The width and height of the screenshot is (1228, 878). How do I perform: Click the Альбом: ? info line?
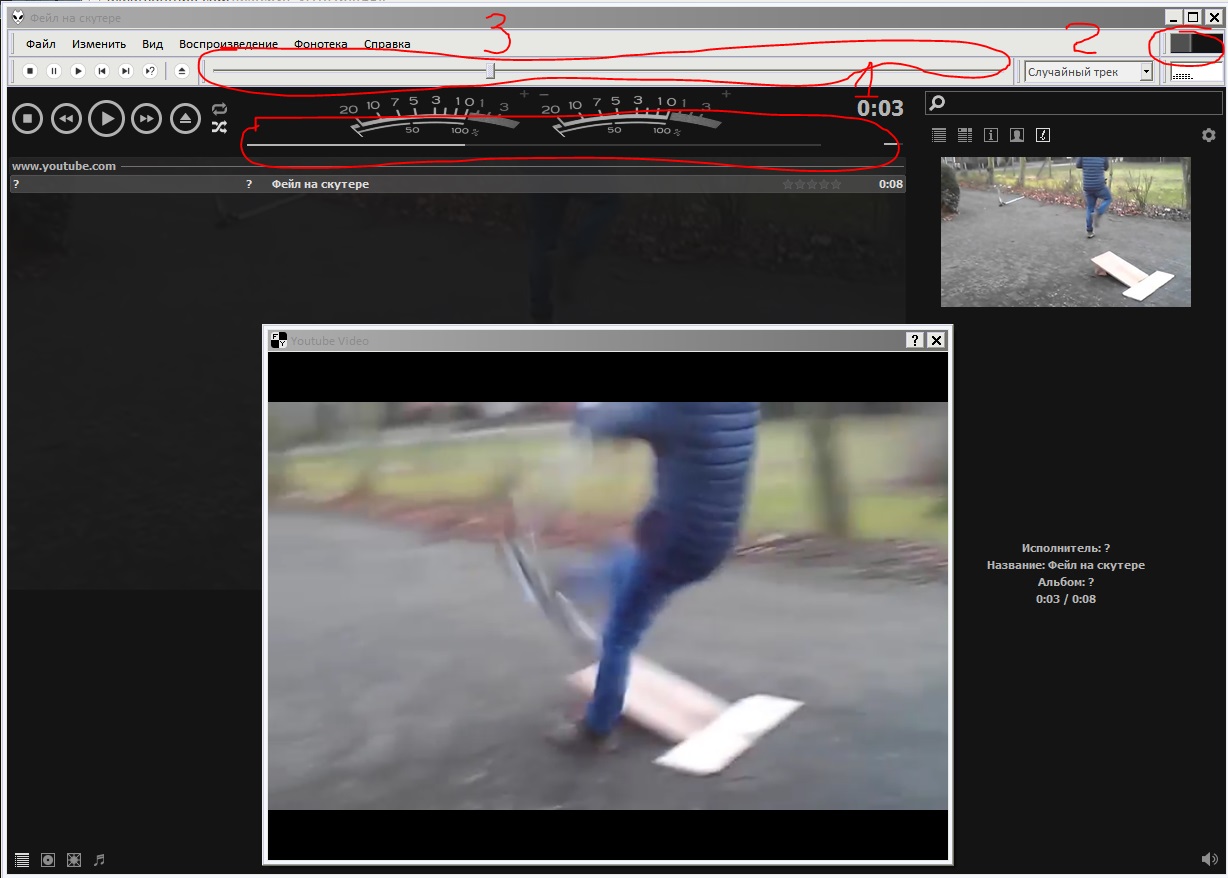click(1066, 582)
